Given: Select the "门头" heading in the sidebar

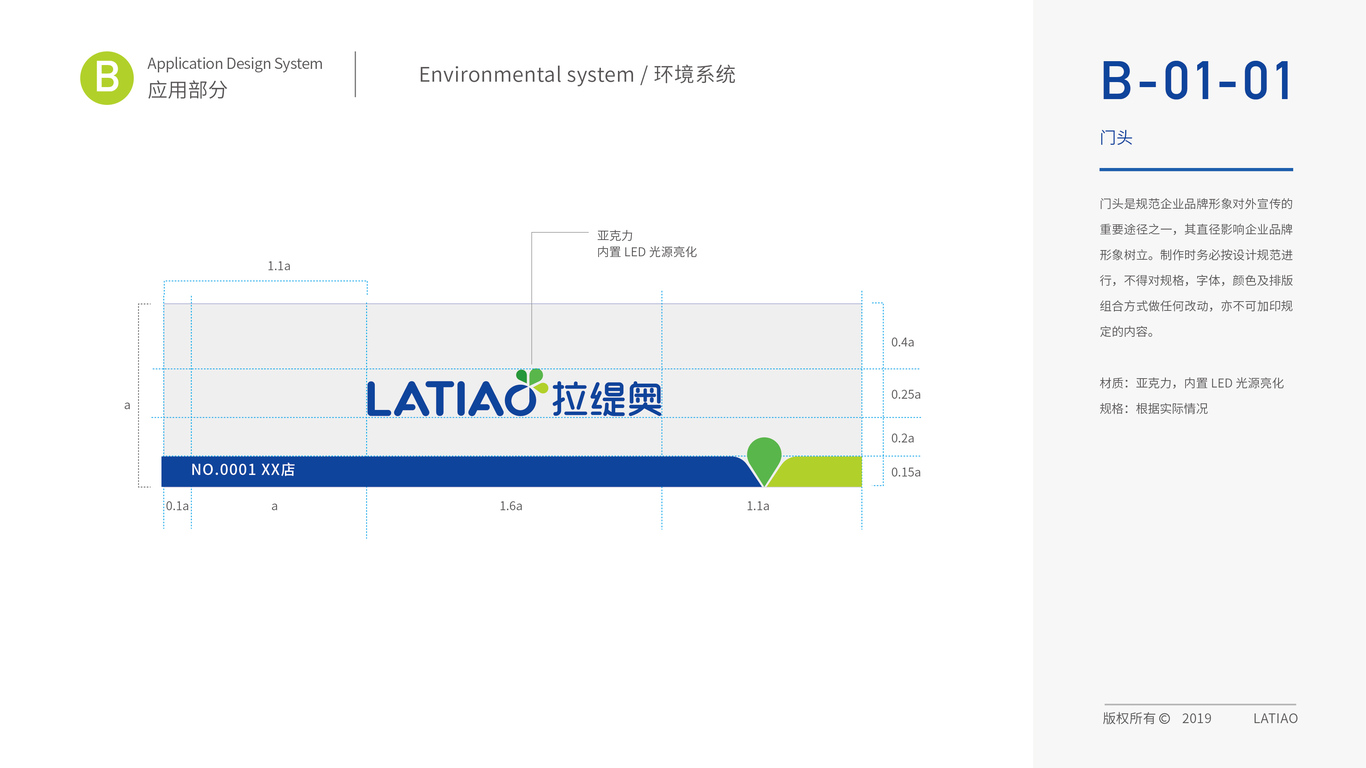Looking at the screenshot, I should coord(1116,138).
